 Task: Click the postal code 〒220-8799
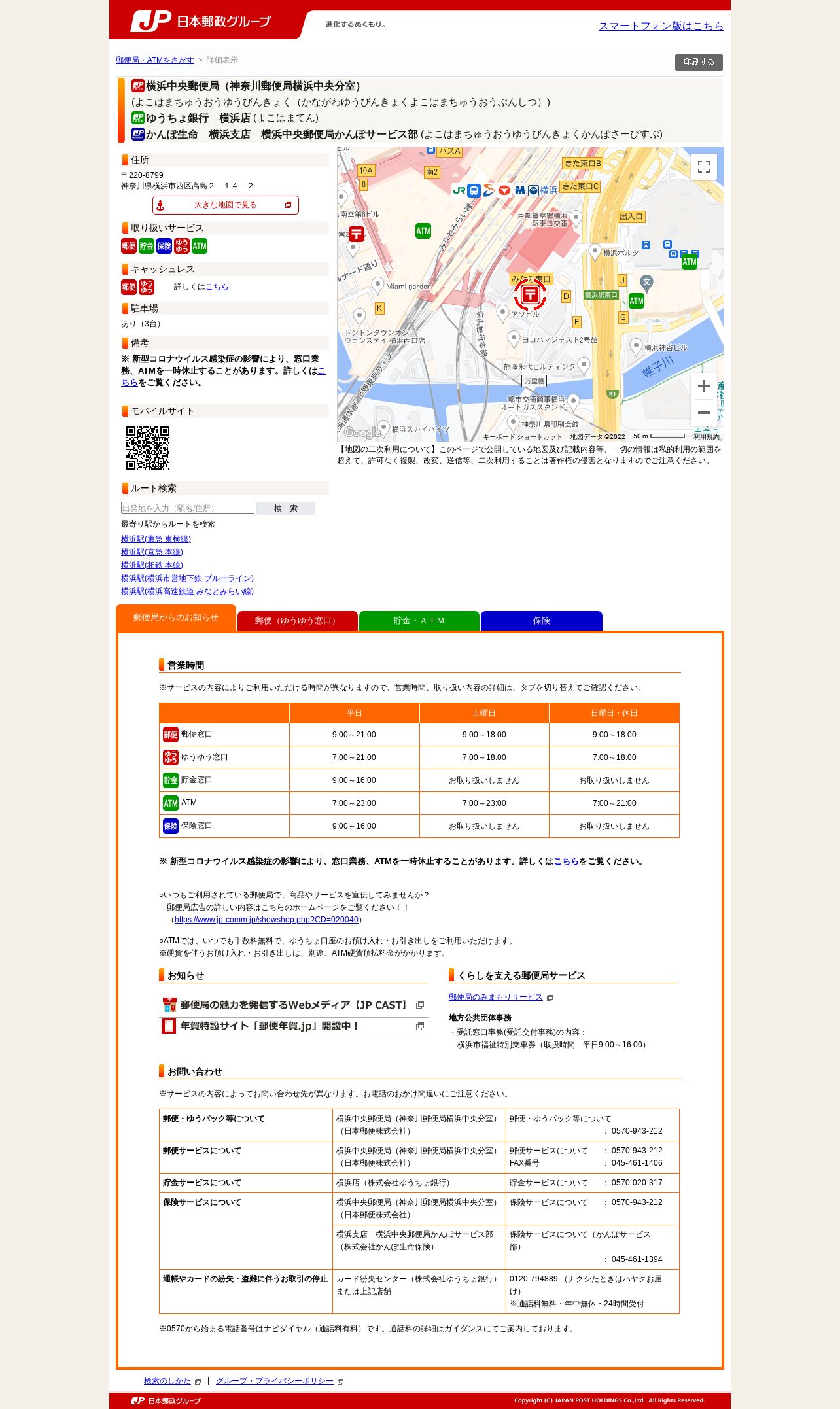click(142, 175)
